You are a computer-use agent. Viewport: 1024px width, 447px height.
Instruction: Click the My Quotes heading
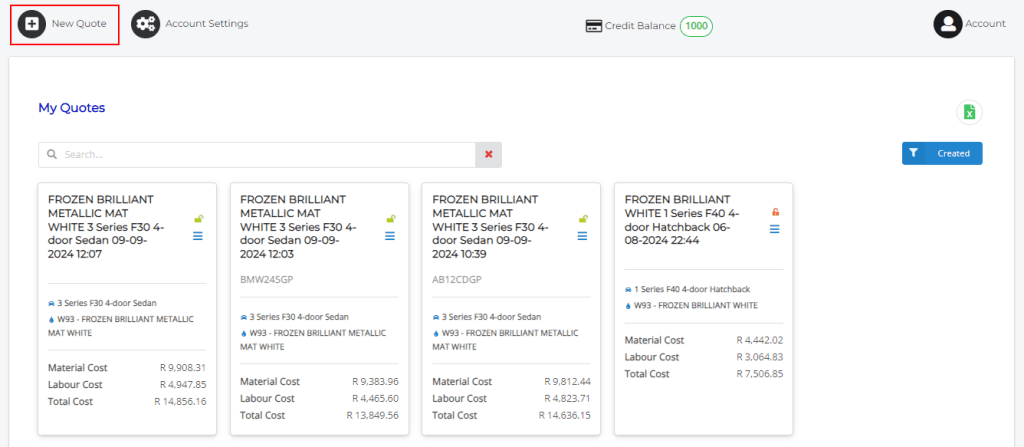pyautogui.click(x=71, y=107)
